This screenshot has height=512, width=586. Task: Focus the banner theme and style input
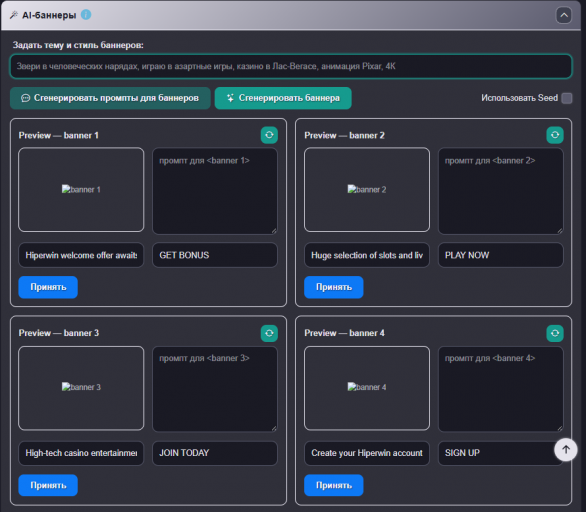(291, 67)
